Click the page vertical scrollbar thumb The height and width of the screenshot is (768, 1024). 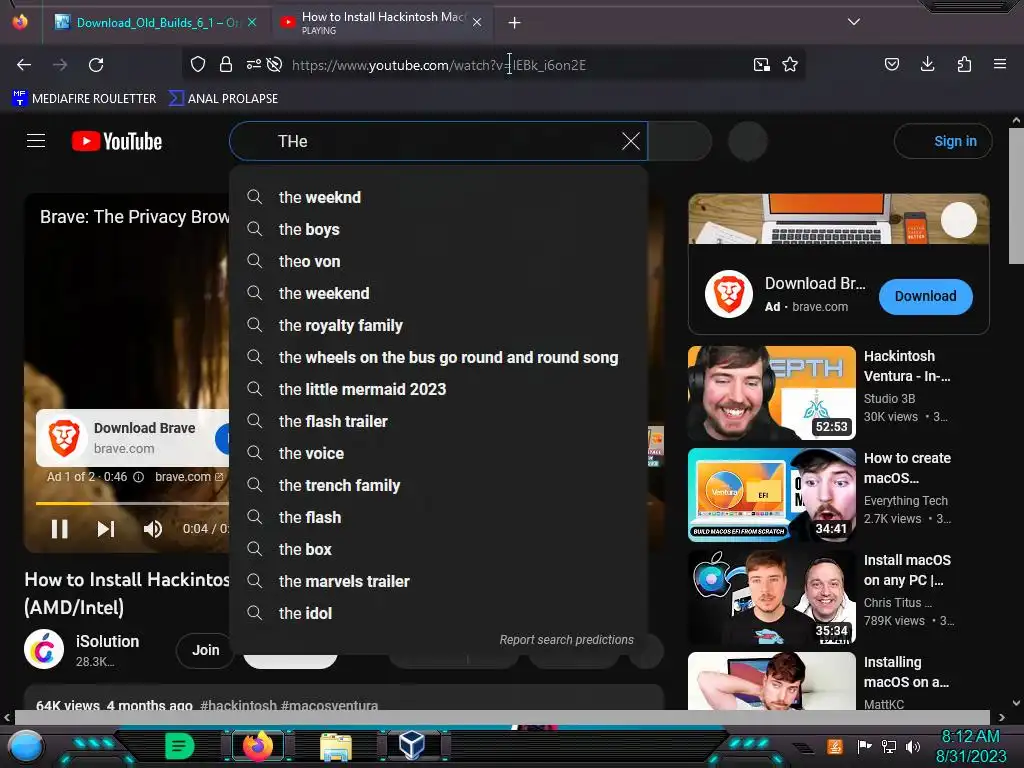pyautogui.click(x=1016, y=196)
